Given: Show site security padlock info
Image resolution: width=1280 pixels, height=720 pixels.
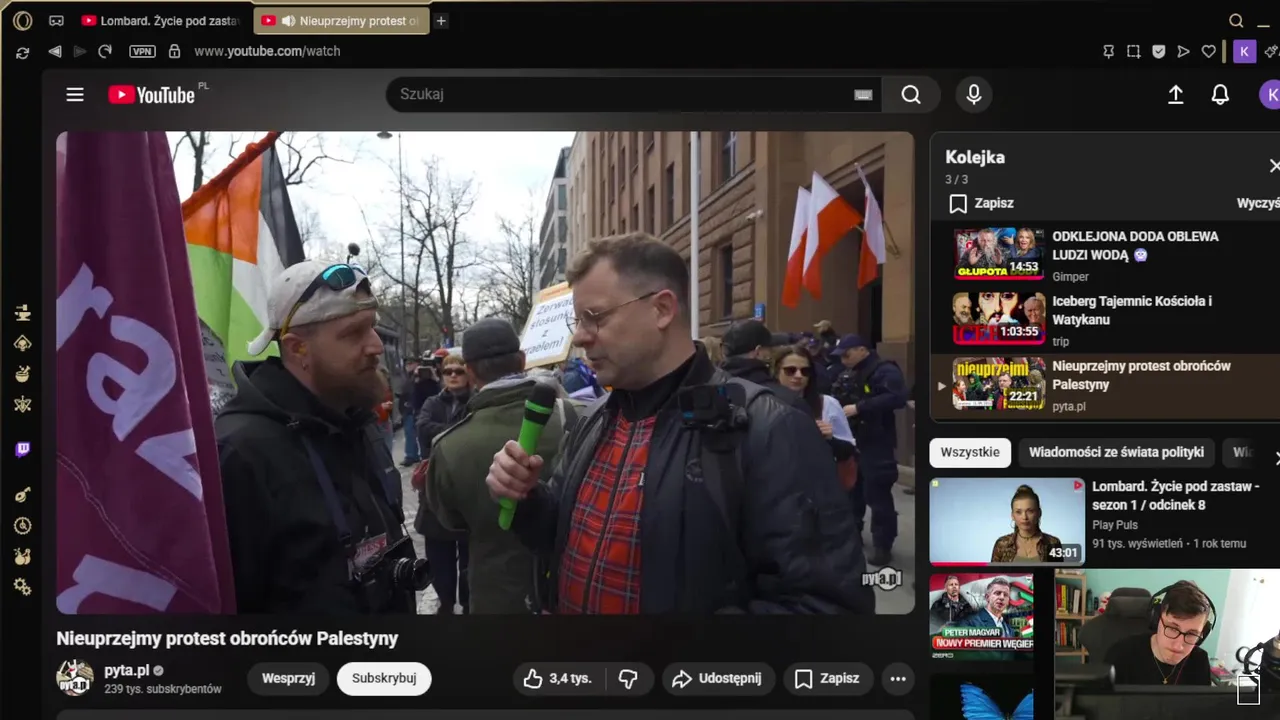Looking at the screenshot, I should 174,51.
